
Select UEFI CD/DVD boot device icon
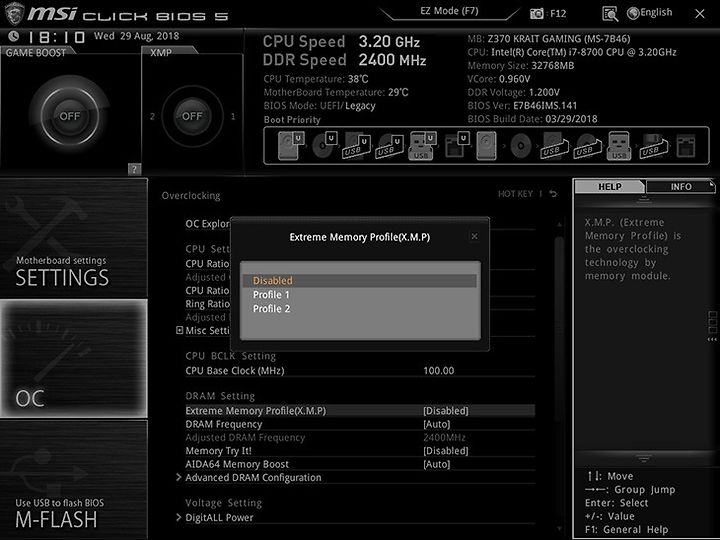click(324, 145)
